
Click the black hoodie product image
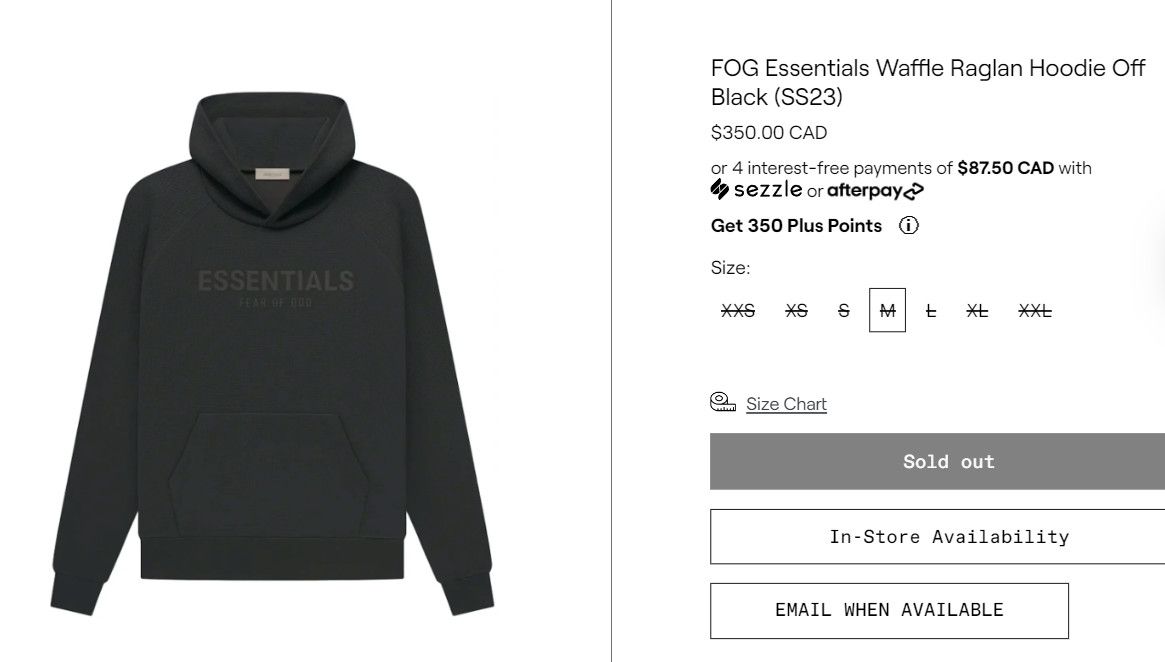[x=272, y=354]
